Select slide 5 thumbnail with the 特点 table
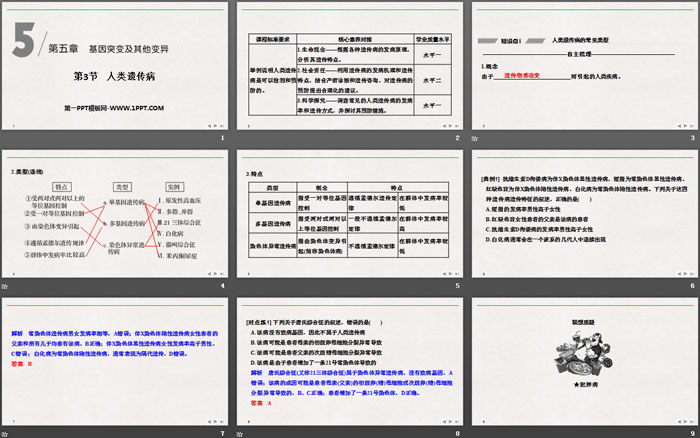The width and height of the screenshot is (700, 438). point(350,214)
